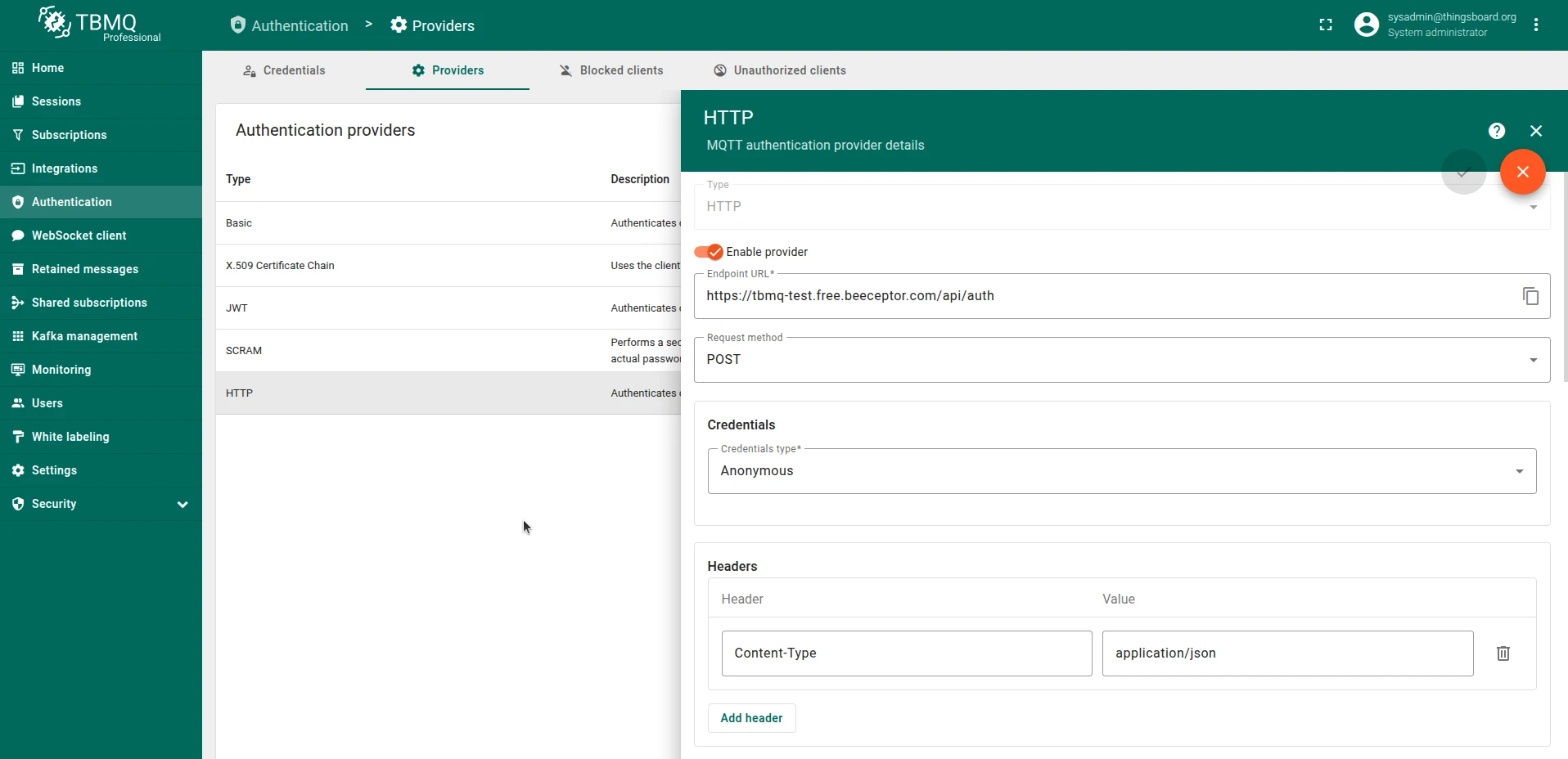Image resolution: width=1568 pixels, height=759 pixels.
Task: Select the Basic provider row
Action: [x=448, y=223]
